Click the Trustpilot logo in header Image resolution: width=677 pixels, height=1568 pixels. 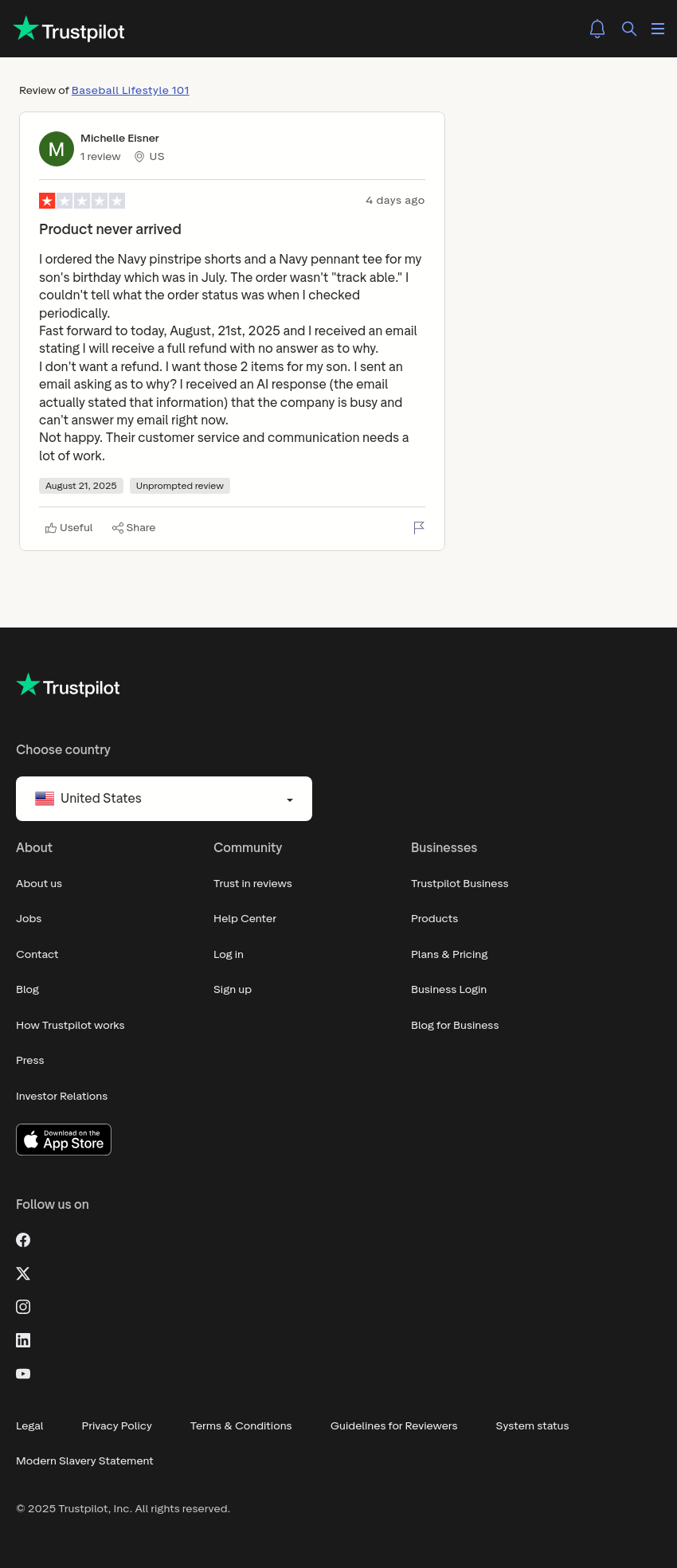pyautogui.click(x=69, y=29)
